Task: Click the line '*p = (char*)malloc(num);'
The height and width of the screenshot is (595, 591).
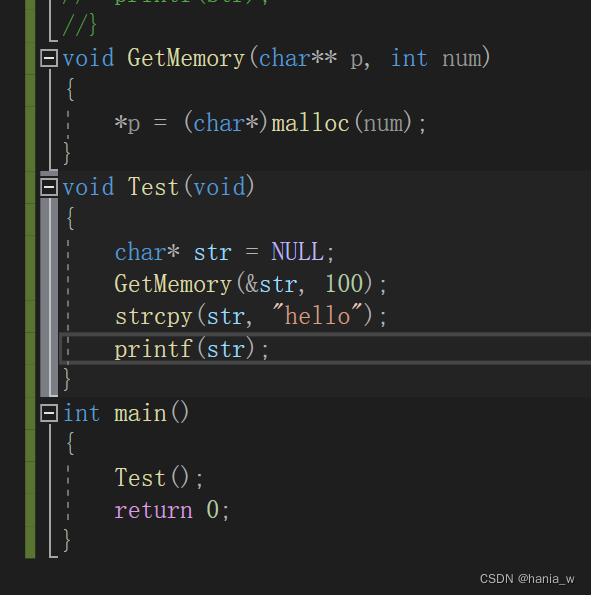Action: [271, 123]
